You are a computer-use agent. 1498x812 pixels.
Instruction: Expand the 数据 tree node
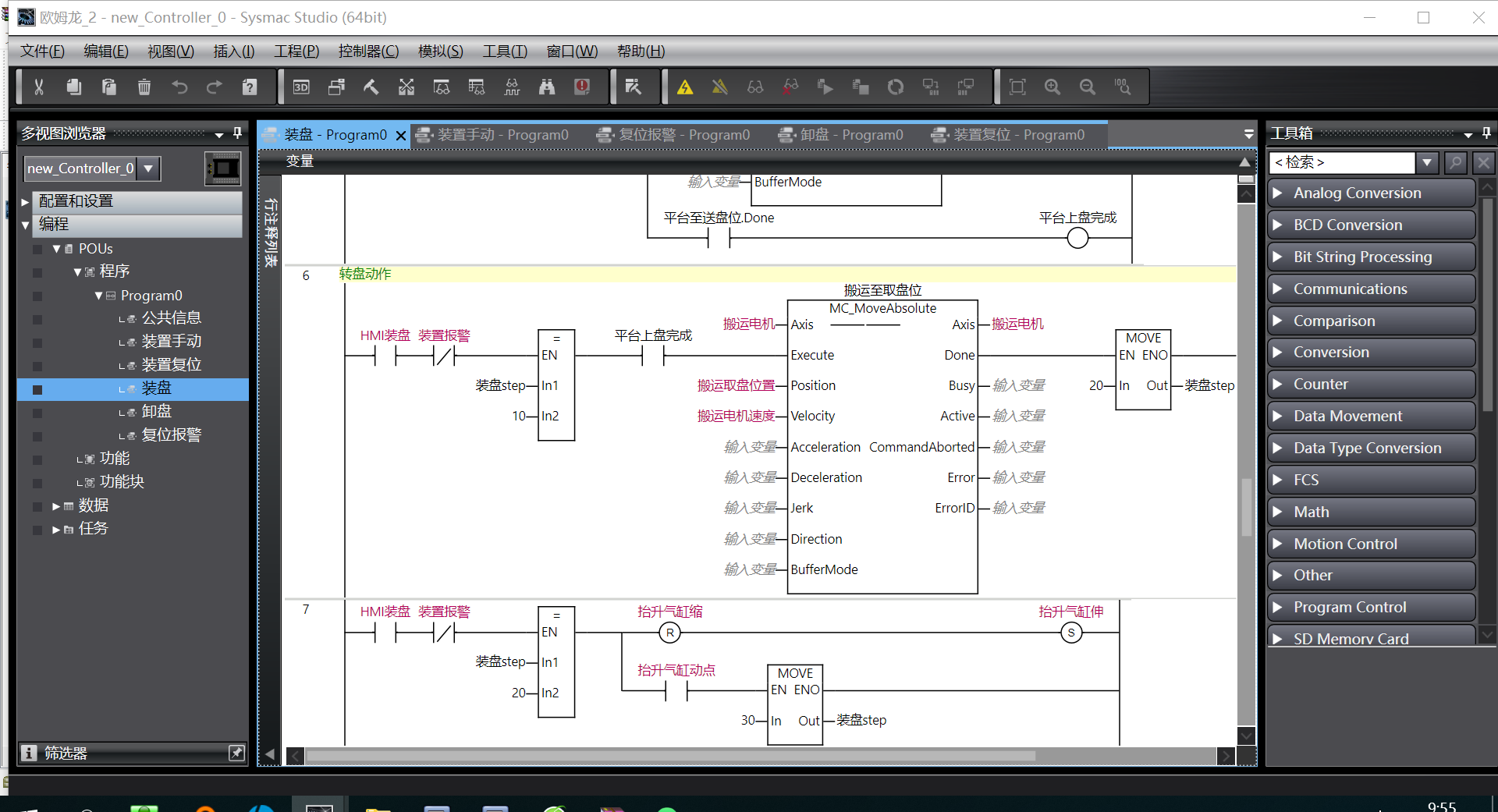56,506
